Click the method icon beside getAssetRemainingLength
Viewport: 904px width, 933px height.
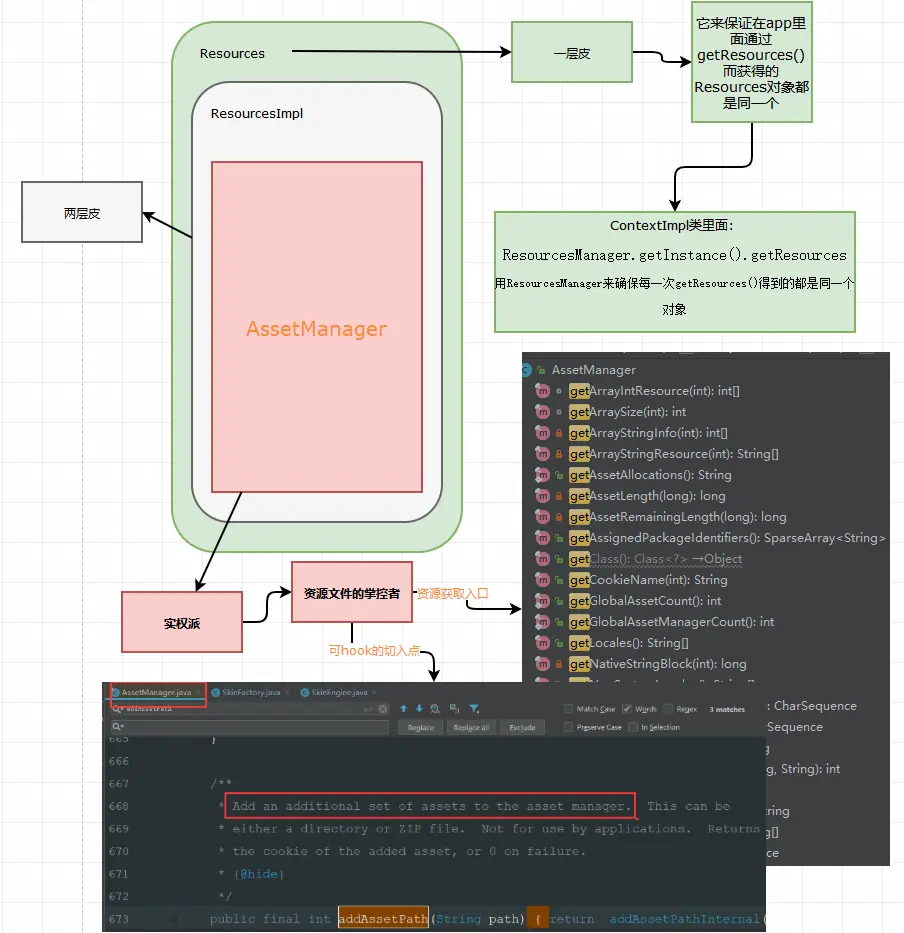coord(542,517)
